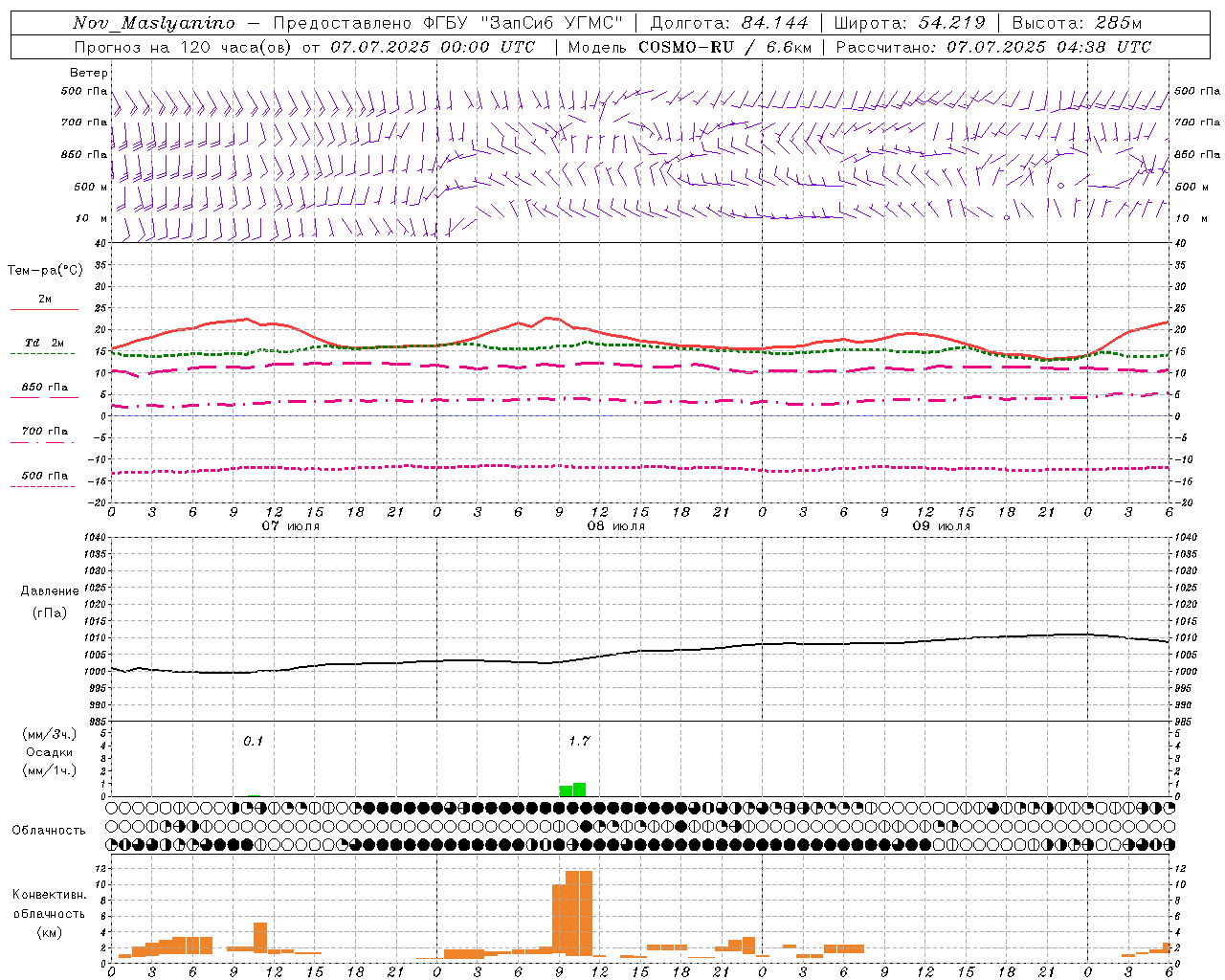Click the model name COSMO-RU / 6.6км

(725, 47)
